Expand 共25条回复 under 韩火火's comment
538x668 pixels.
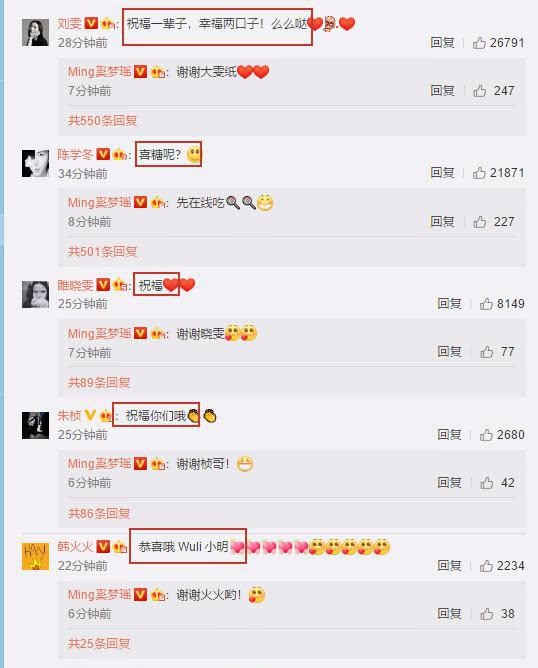pyautogui.click(x=99, y=644)
